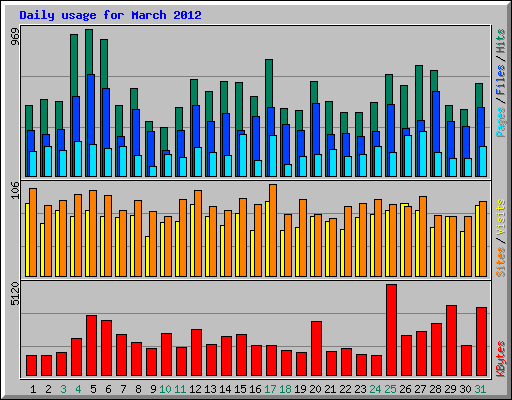Screen dimensions: 512x400
Task: Click the 'Daily usage for March 2012' title
Action: pos(110,15)
